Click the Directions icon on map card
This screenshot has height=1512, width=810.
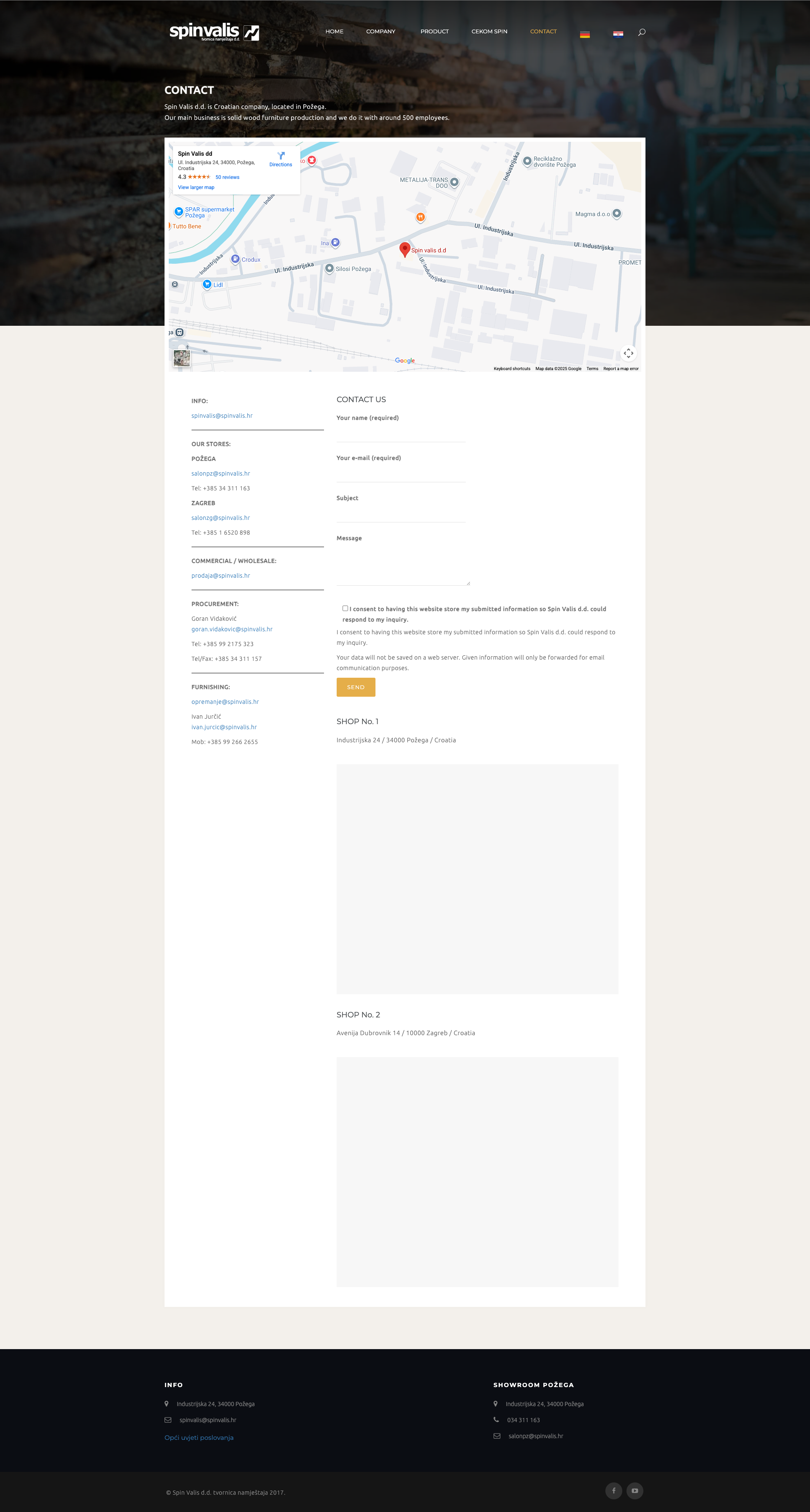click(x=281, y=156)
